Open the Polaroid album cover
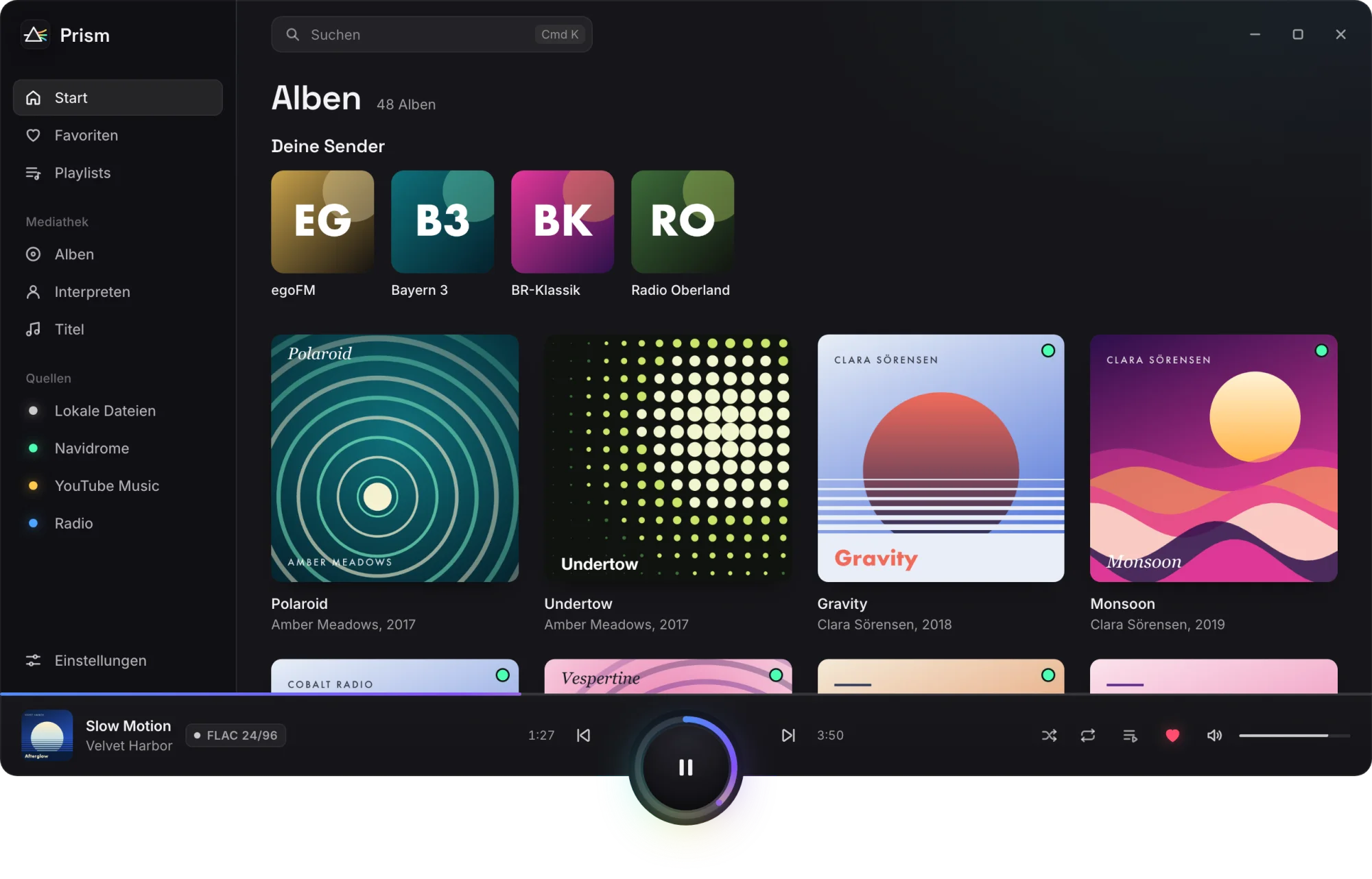 (394, 458)
